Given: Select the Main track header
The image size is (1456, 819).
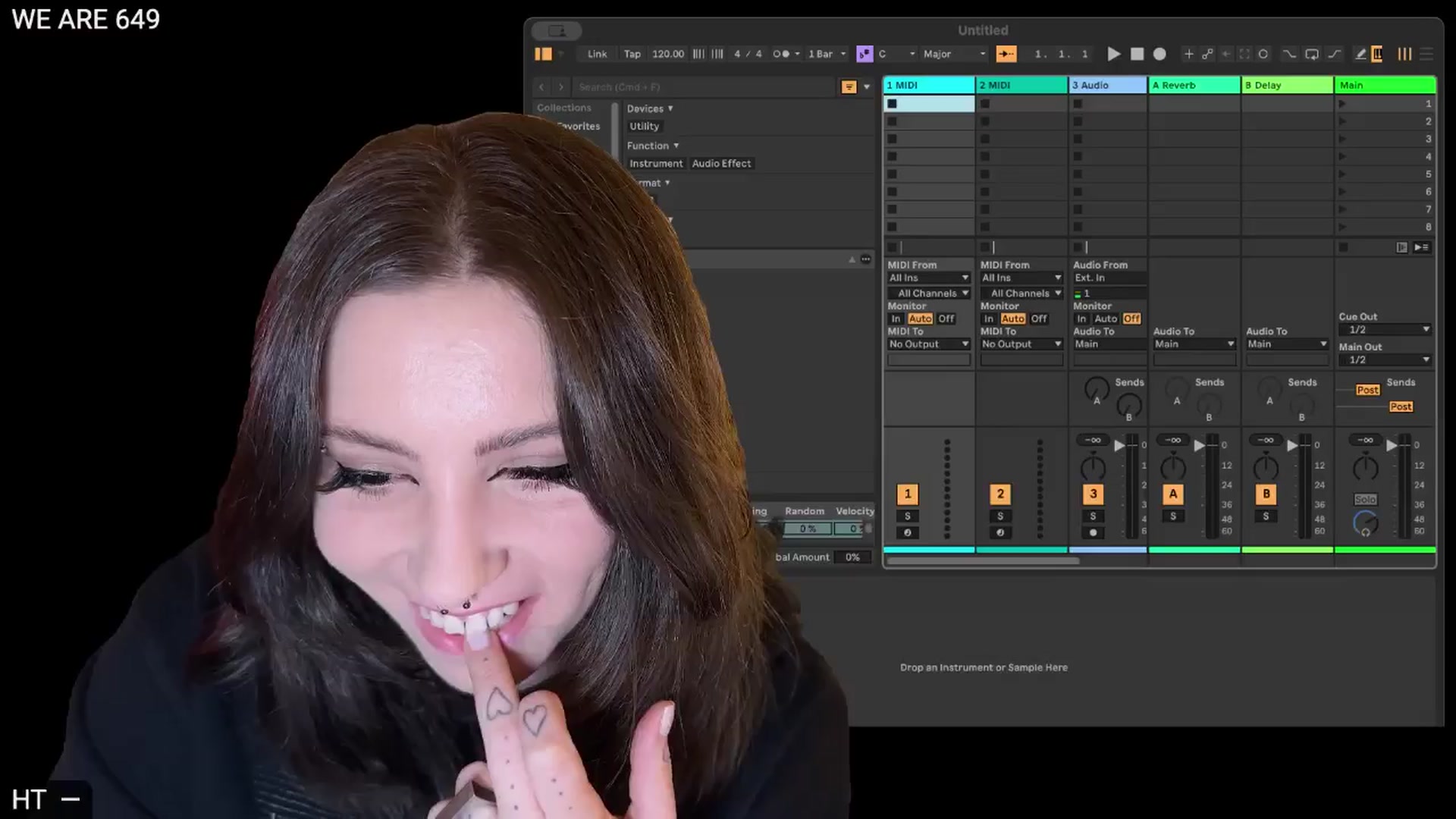Looking at the screenshot, I should point(1385,85).
